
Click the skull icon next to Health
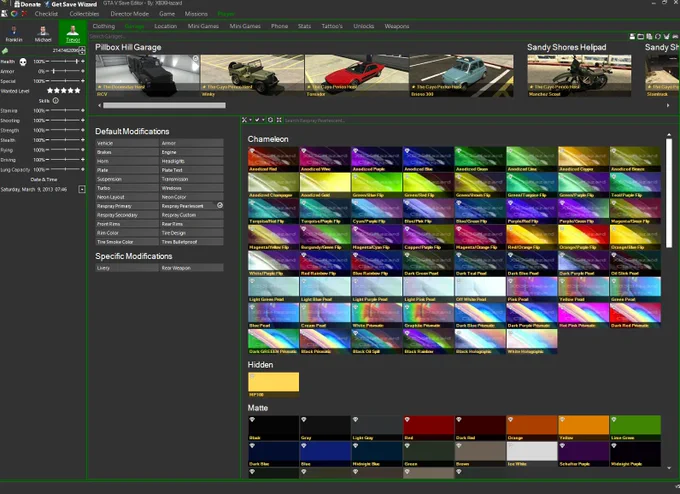point(23,62)
